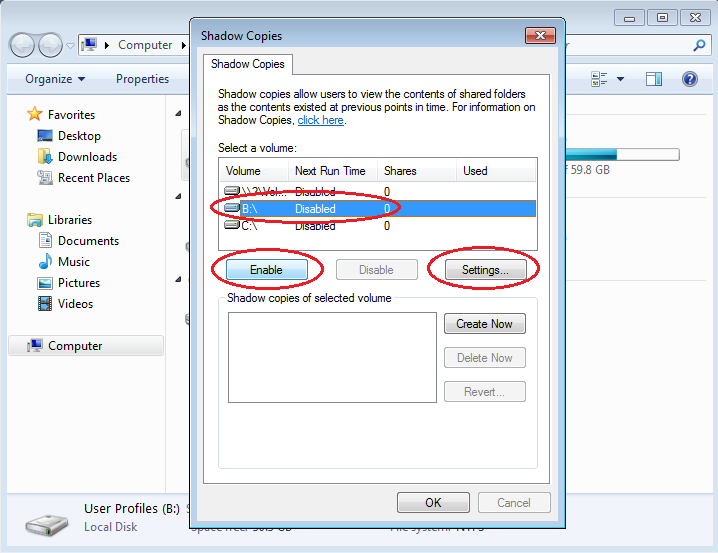Click the Downloads folder icon
The image size is (718, 553).
pyautogui.click(x=45, y=157)
